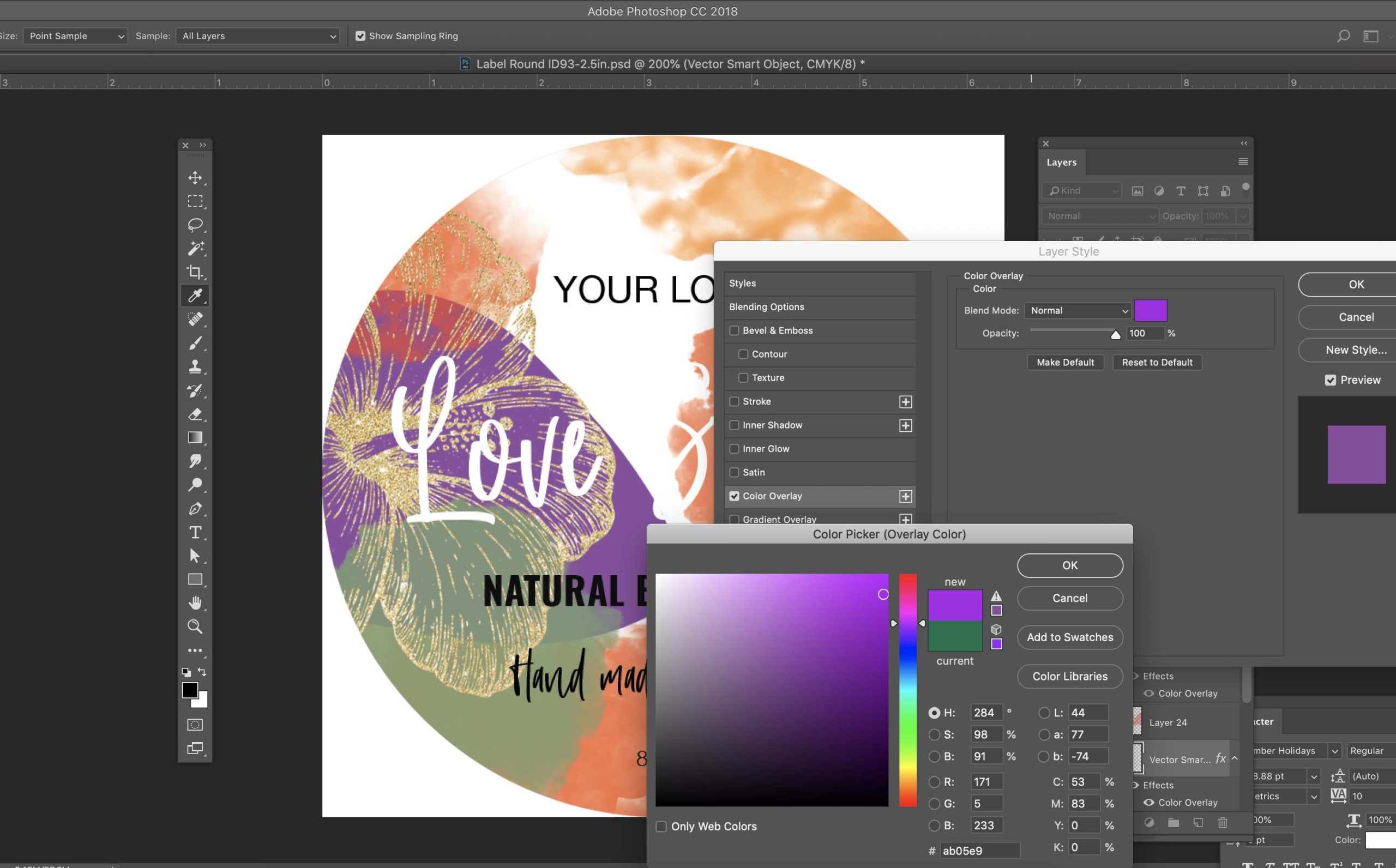Open the Blend Mode Normal dropdown

[x=1078, y=311]
